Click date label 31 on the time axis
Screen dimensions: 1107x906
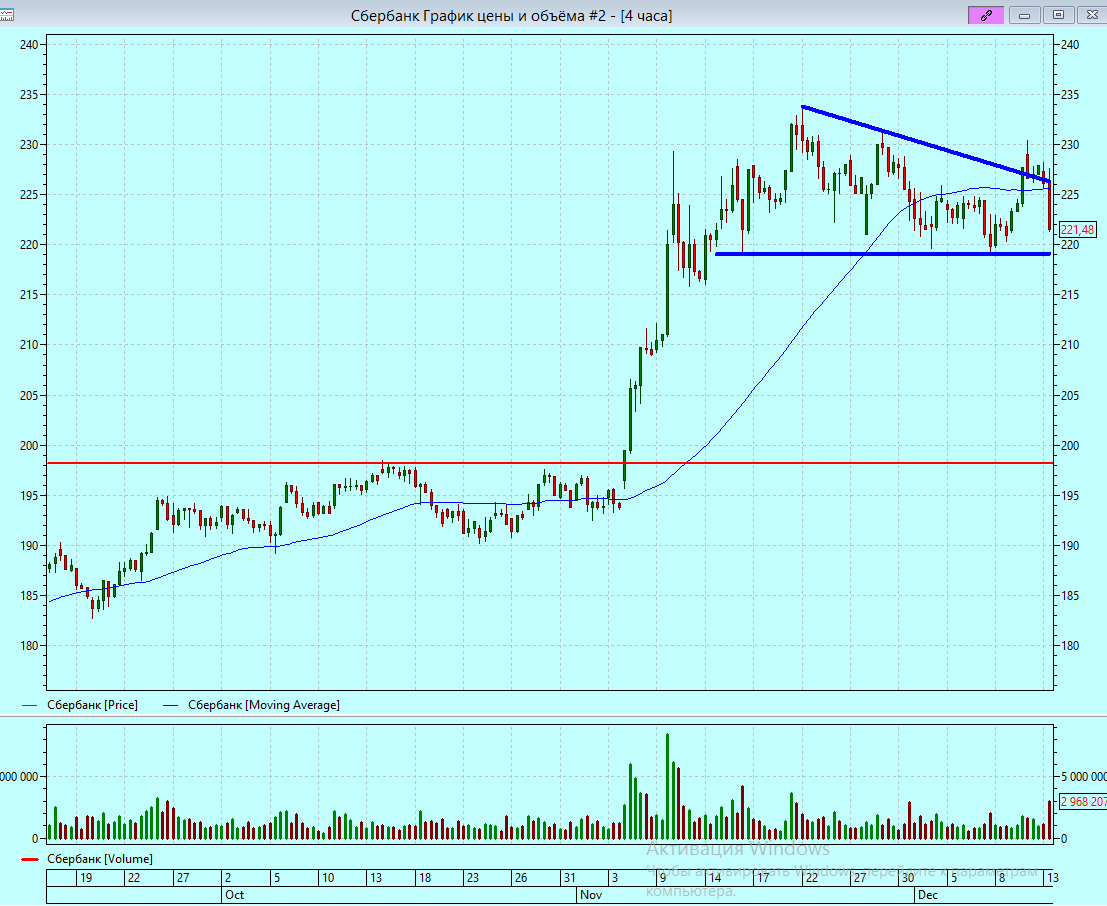[x=569, y=878]
